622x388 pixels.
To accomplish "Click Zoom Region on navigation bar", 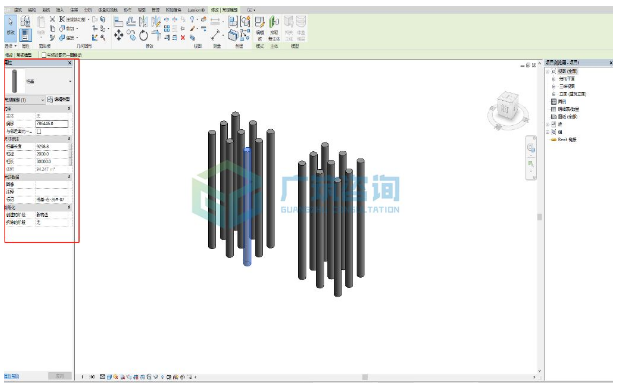I will [531, 163].
